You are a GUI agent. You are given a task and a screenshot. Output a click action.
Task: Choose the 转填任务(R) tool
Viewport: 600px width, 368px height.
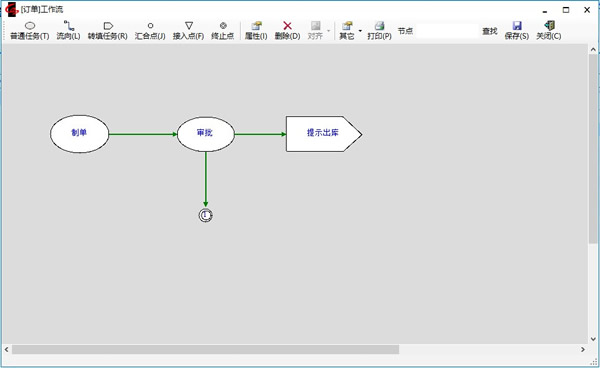pyautogui.click(x=108, y=31)
